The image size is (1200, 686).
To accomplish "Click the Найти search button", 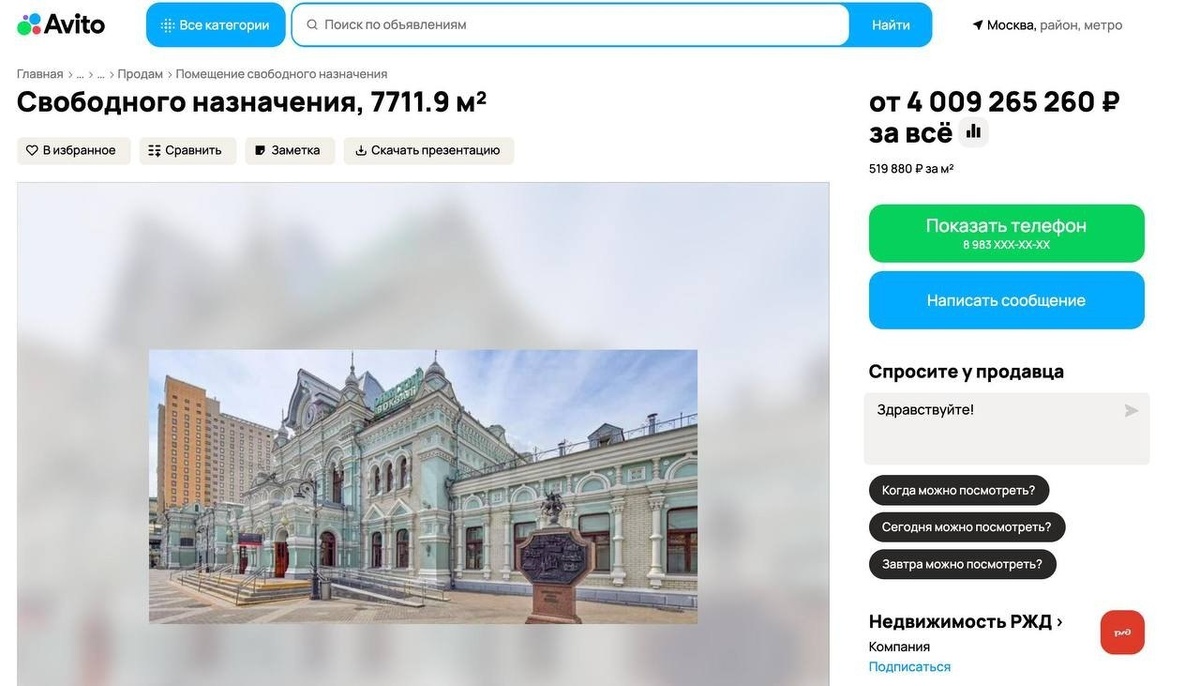I will [x=890, y=25].
